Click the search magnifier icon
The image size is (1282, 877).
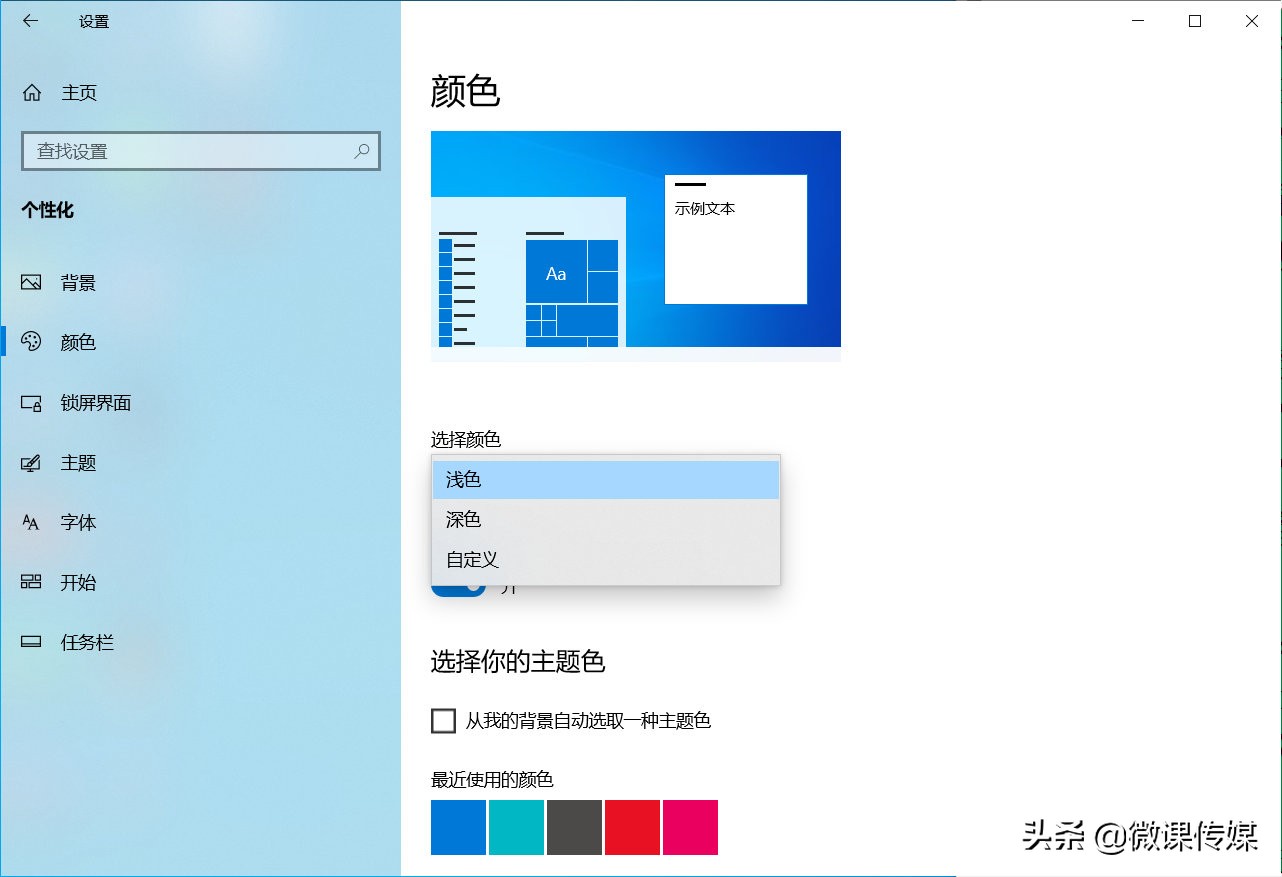click(x=362, y=151)
